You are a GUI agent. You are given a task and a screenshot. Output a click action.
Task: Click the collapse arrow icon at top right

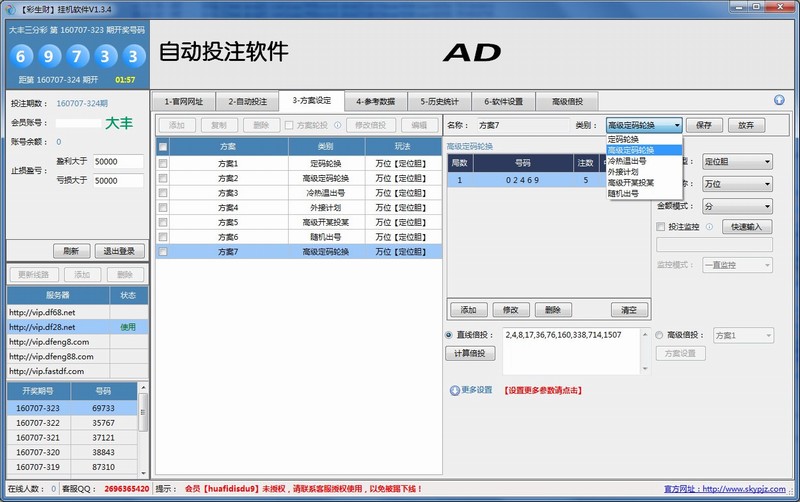click(779, 100)
